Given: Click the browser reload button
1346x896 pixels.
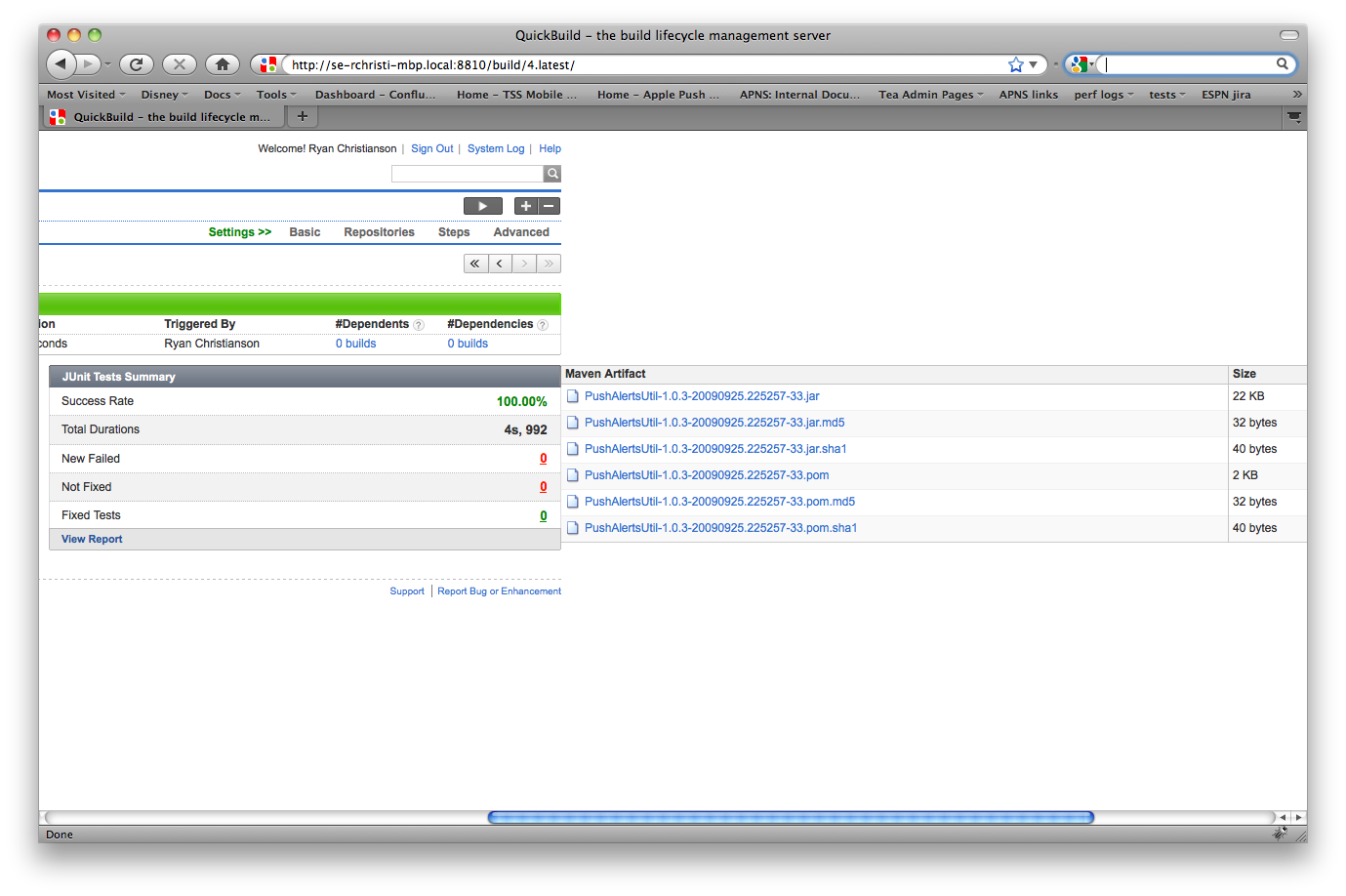Looking at the screenshot, I should [x=137, y=64].
